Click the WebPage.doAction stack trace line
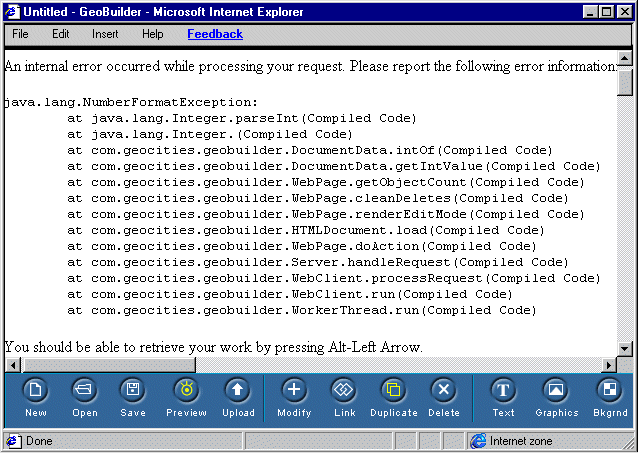The height and width of the screenshot is (453, 638). pyautogui.click(x=302, y=247)
